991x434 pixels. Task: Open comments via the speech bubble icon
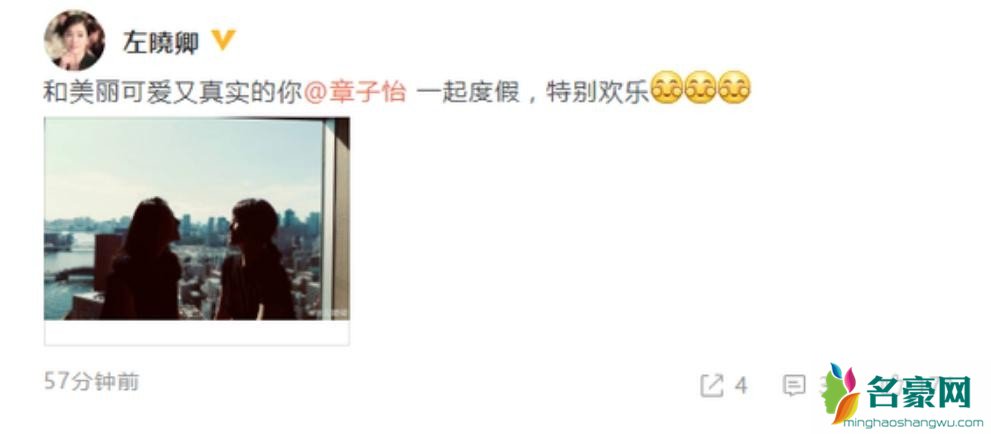[794, 385]
